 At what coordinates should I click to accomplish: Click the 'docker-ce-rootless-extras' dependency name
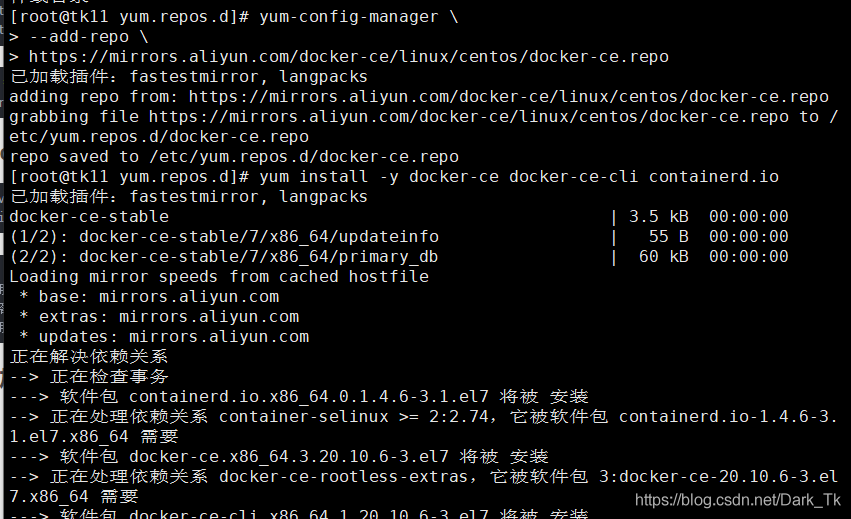click(x=343, y=477)
